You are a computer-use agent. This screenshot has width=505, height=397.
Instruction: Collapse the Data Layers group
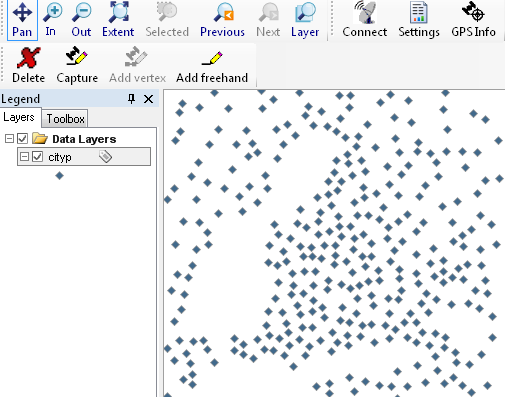(9, 138)
